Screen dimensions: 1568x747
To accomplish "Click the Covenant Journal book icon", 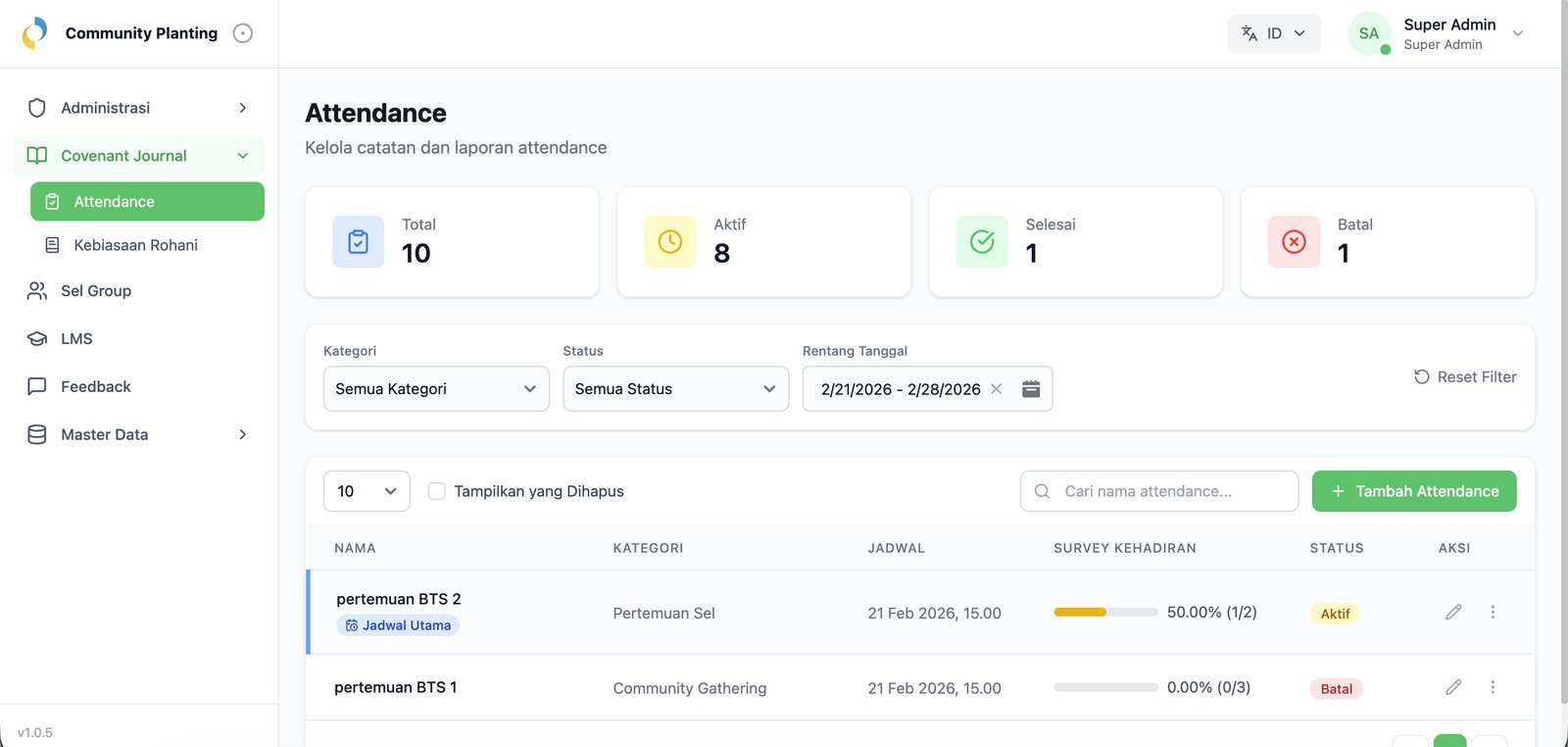I will click(x=37, y=156).
